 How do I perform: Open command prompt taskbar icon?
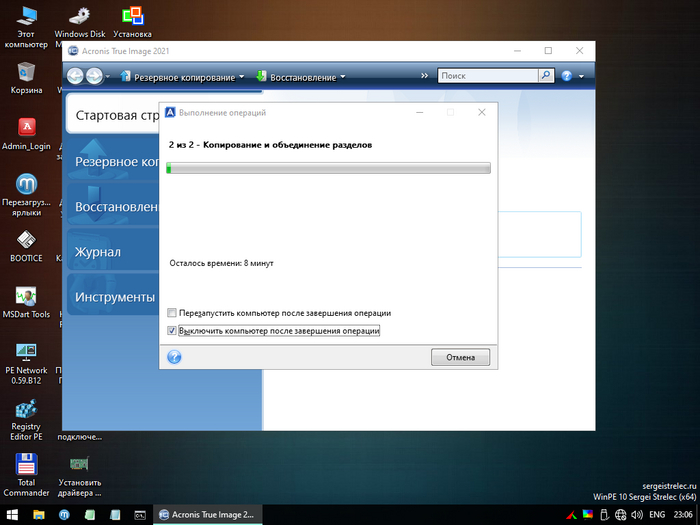tap(140, 515)
